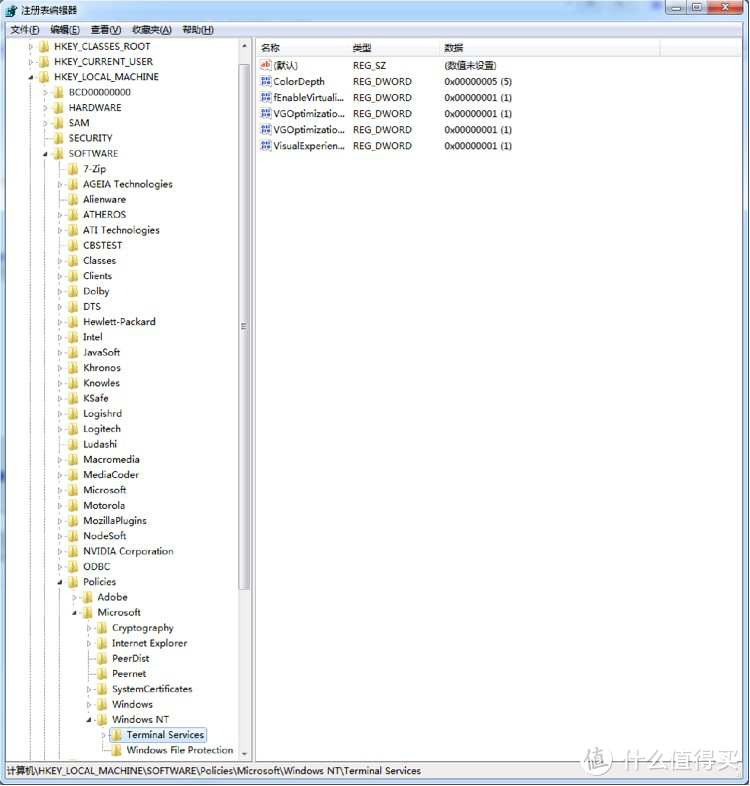Collapse the HKEY_LOCAL_MACHINE tree node
The image size is (750, 786).
(x=31, y=77)
